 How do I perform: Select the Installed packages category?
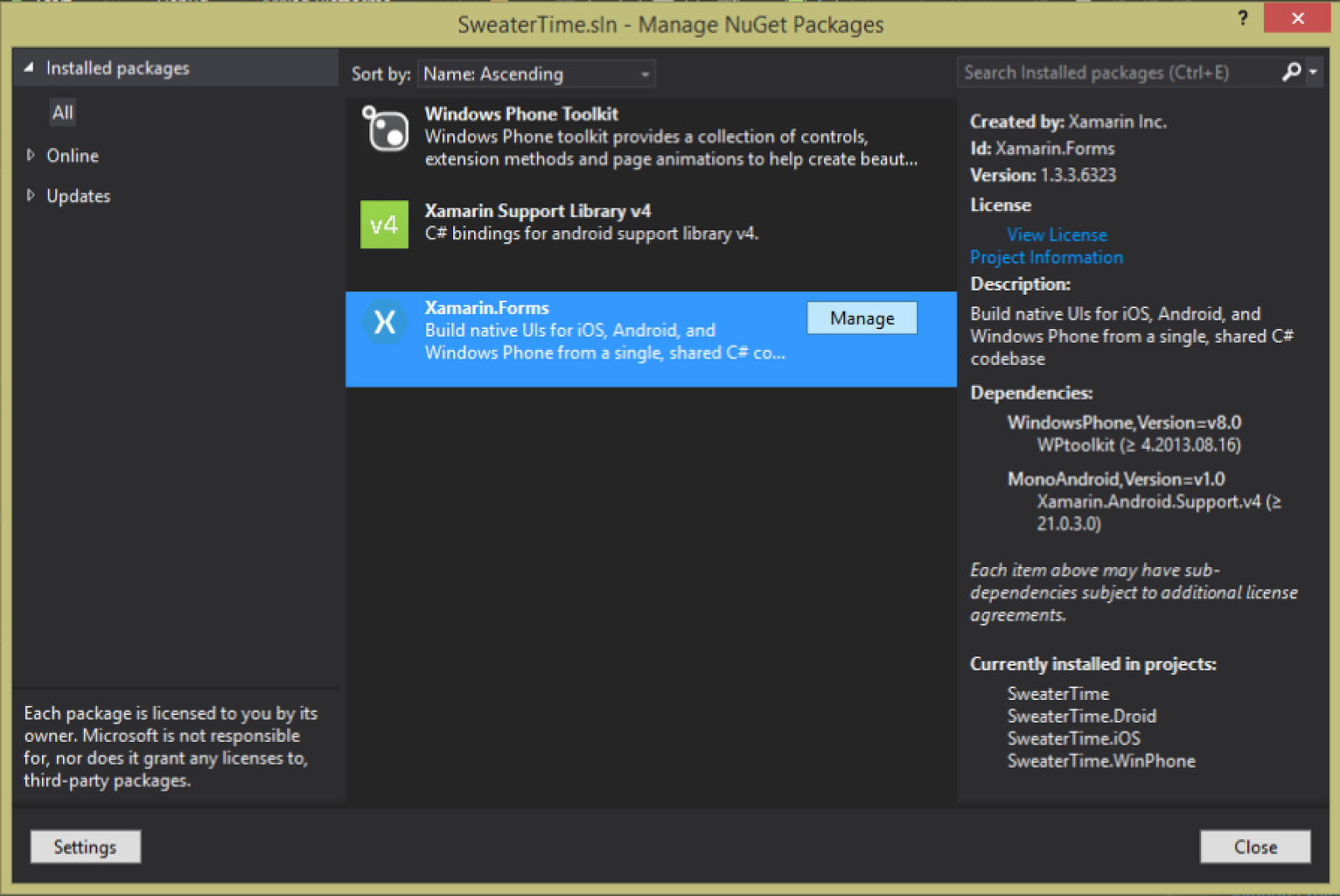(118, 69)
